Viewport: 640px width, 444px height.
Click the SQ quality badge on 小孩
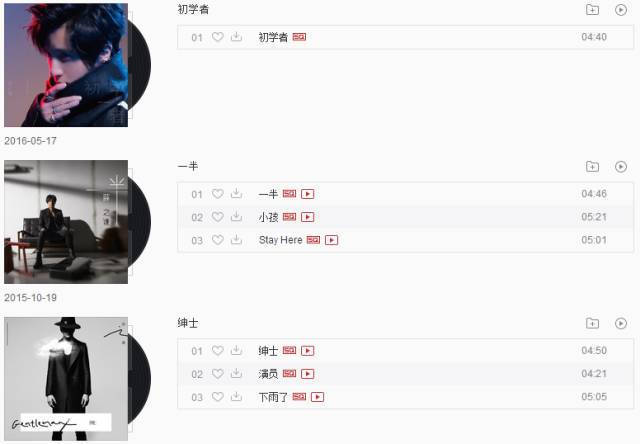pos(289,217)
